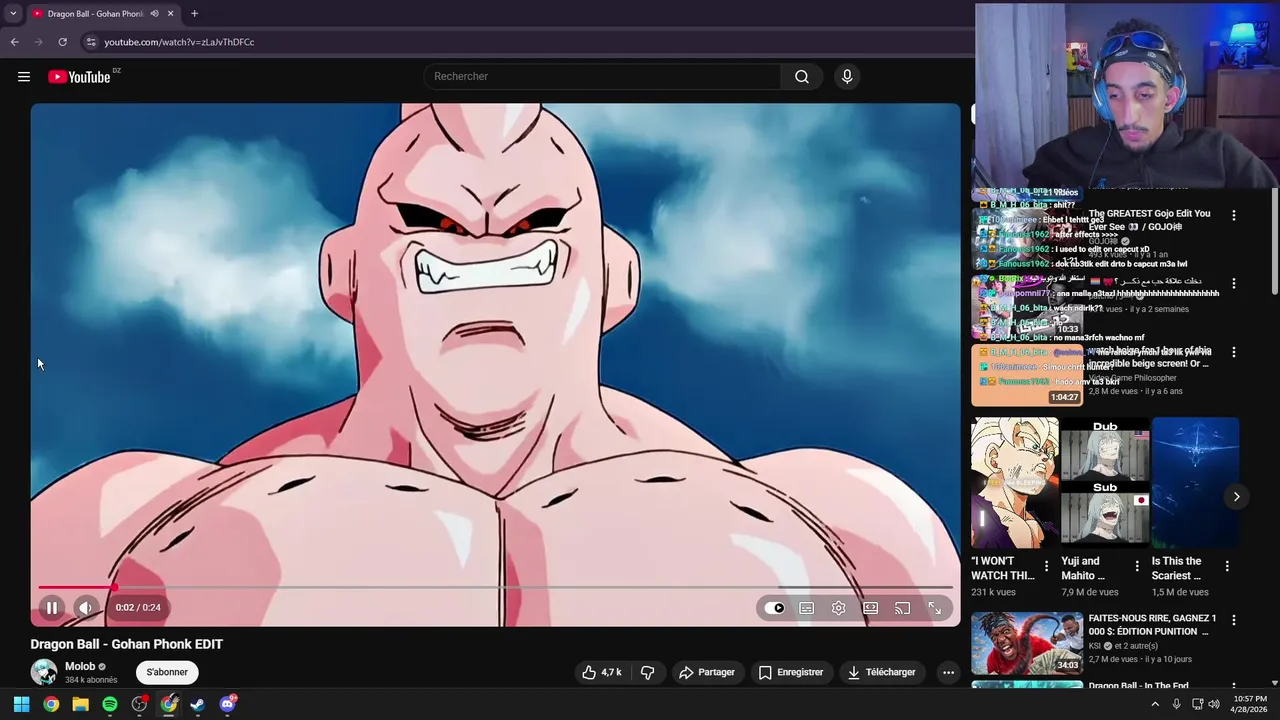Go back in browser history

(14, 42)
